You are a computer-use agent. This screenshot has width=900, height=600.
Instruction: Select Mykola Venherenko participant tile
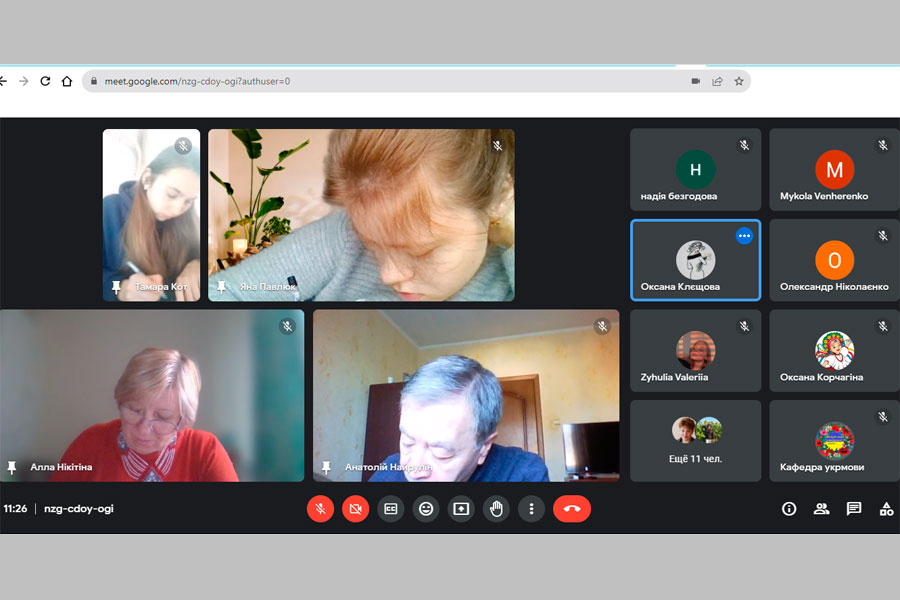(x=835, y=169)
